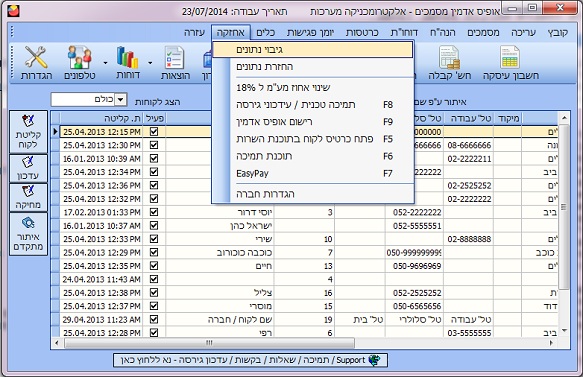The height and width of the screenshot is (377, 583).
Task: Select the date cell 29.04.2013 11:23 AM
Action: (x=101, y=319)
